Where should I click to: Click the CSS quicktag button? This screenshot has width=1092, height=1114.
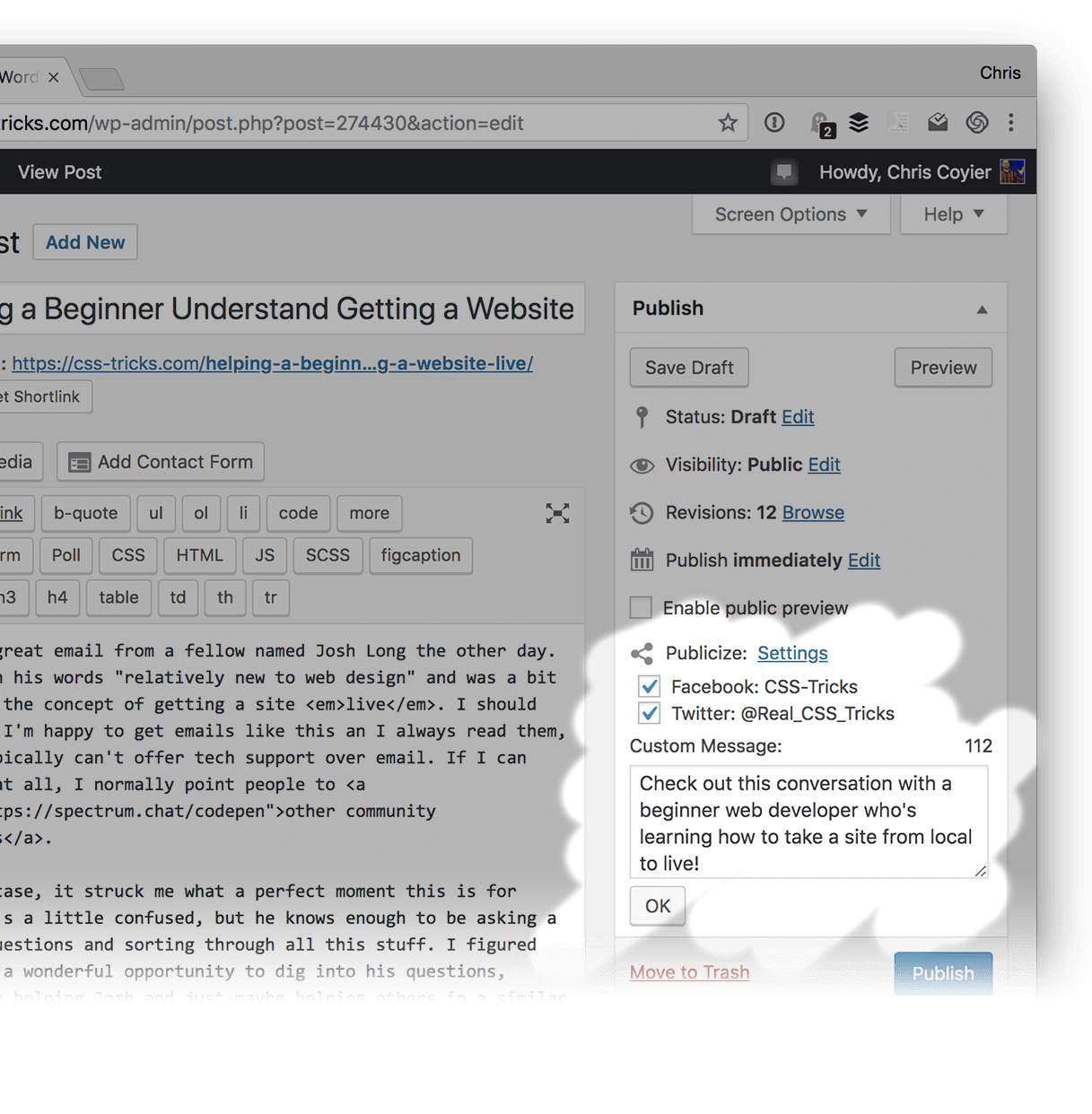(x=128, y=555)
